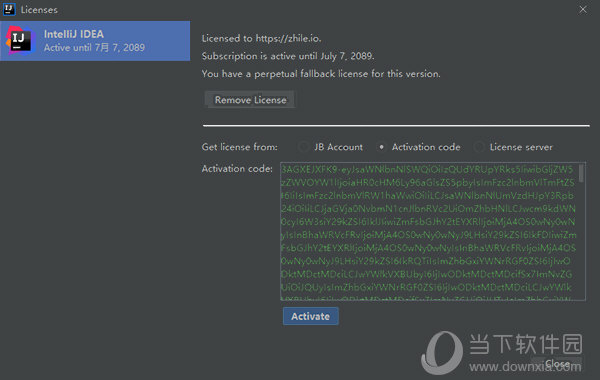Click the IntelliJ IDEA product logo
Viewport: 600px width, 380px height.
point(21,41)
